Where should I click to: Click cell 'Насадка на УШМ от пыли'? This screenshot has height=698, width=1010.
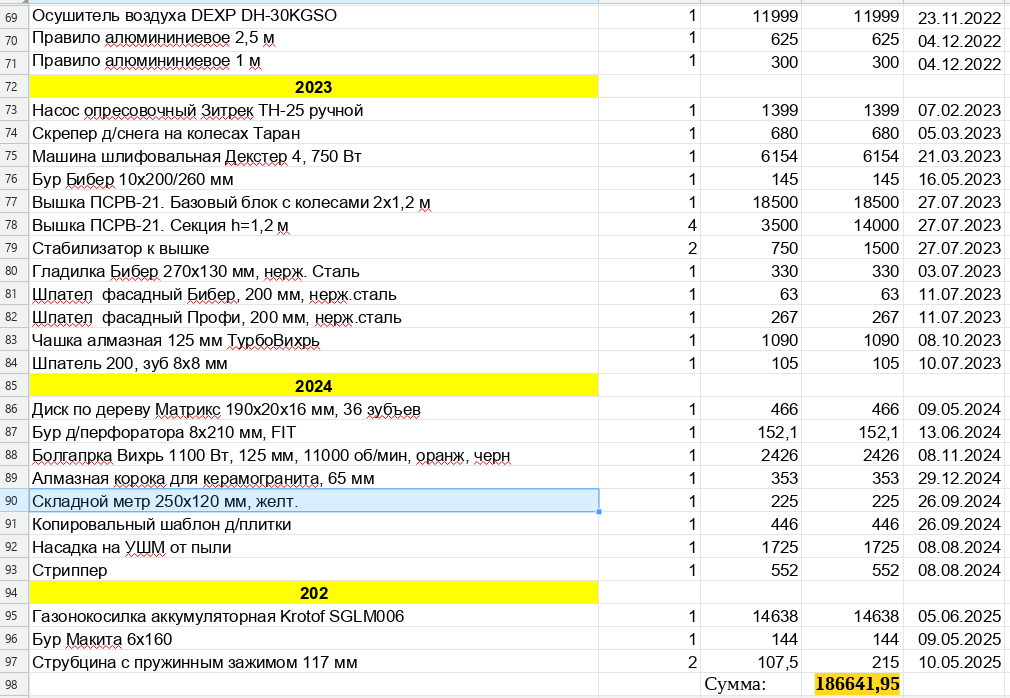point(314,547)
